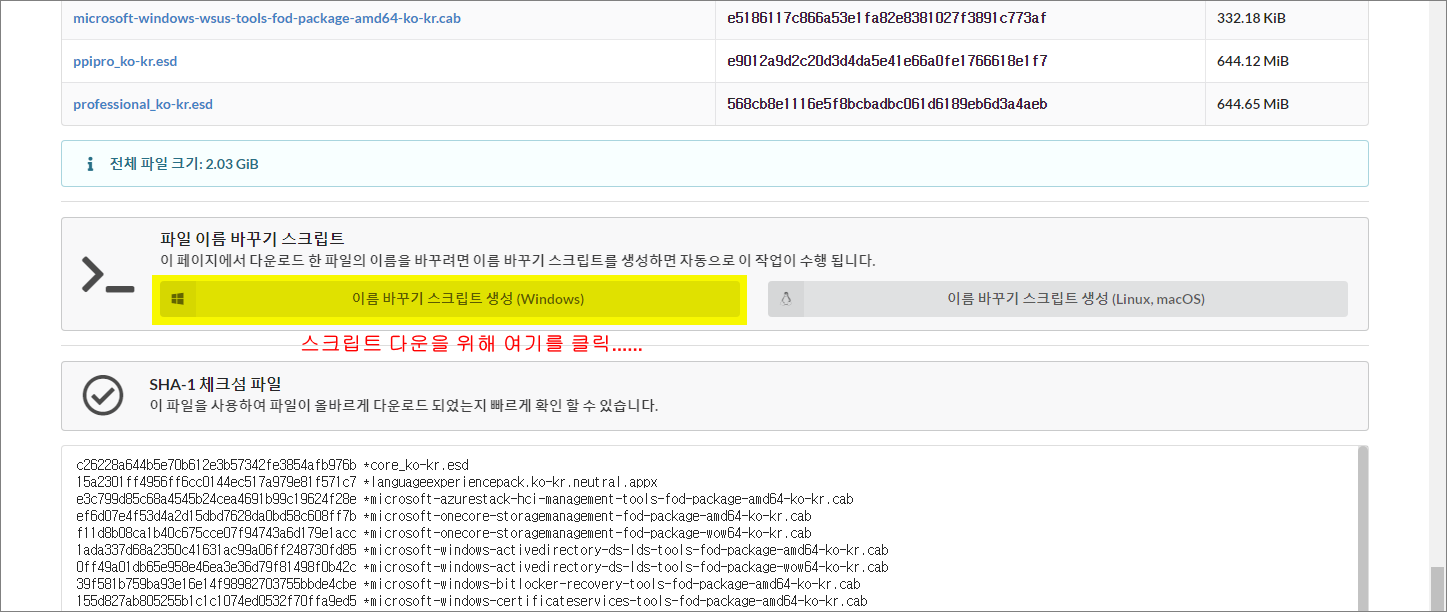Click the rename script description sentence

517,261
